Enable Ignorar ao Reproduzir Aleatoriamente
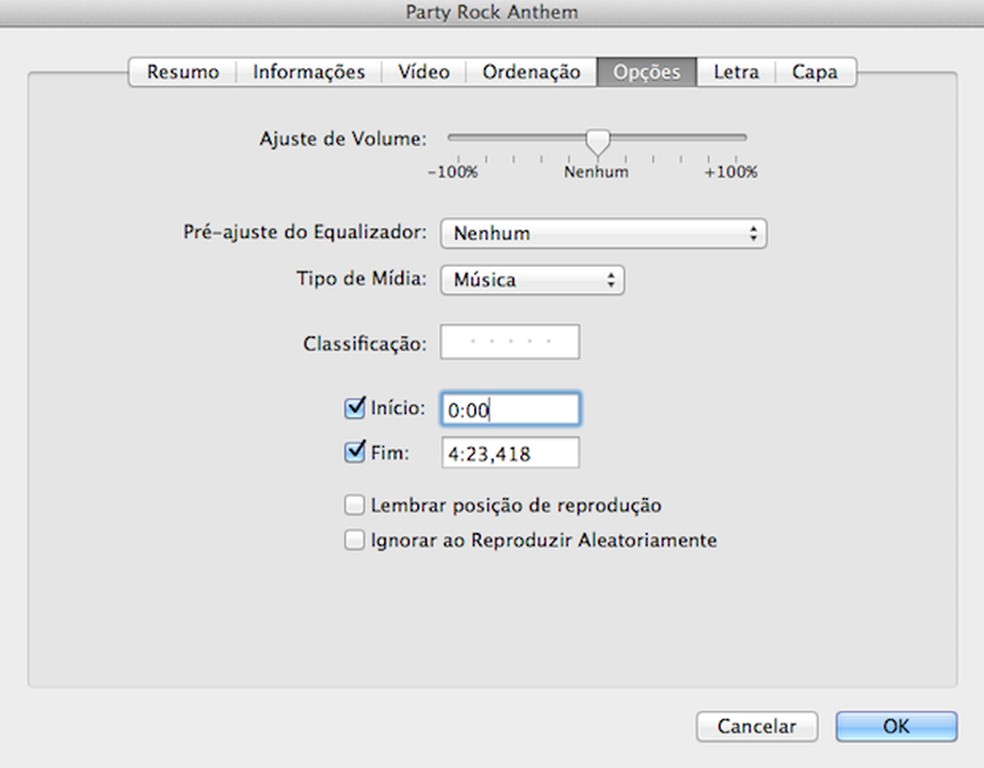Image resolution: width=984 pixels, height=768 pixels. click(355, 540)
